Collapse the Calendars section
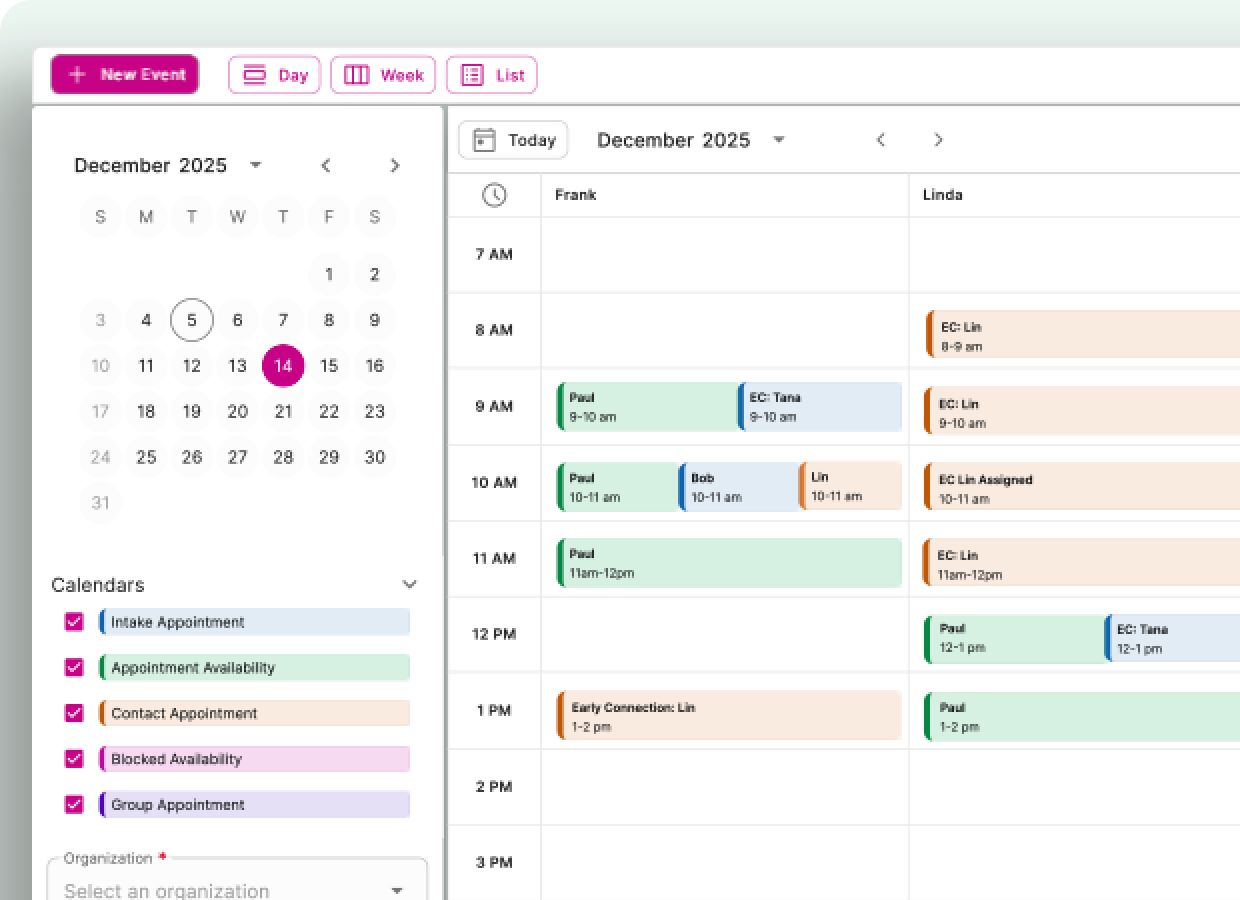The image size is (1240, 900). point(410,584)
